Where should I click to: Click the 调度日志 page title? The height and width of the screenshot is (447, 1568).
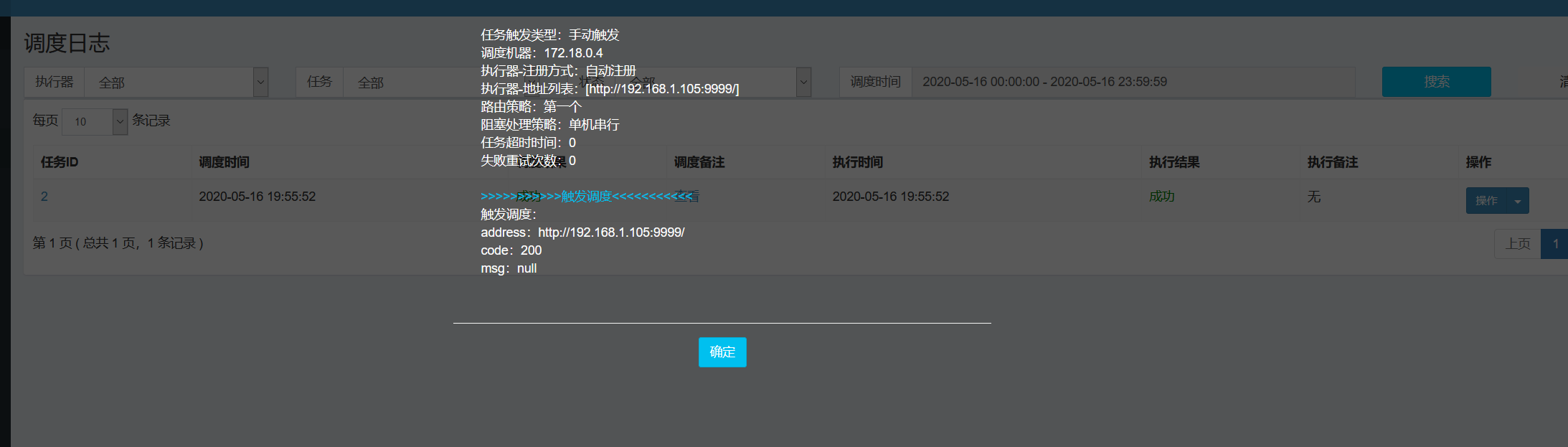click(x=67, y=43)
